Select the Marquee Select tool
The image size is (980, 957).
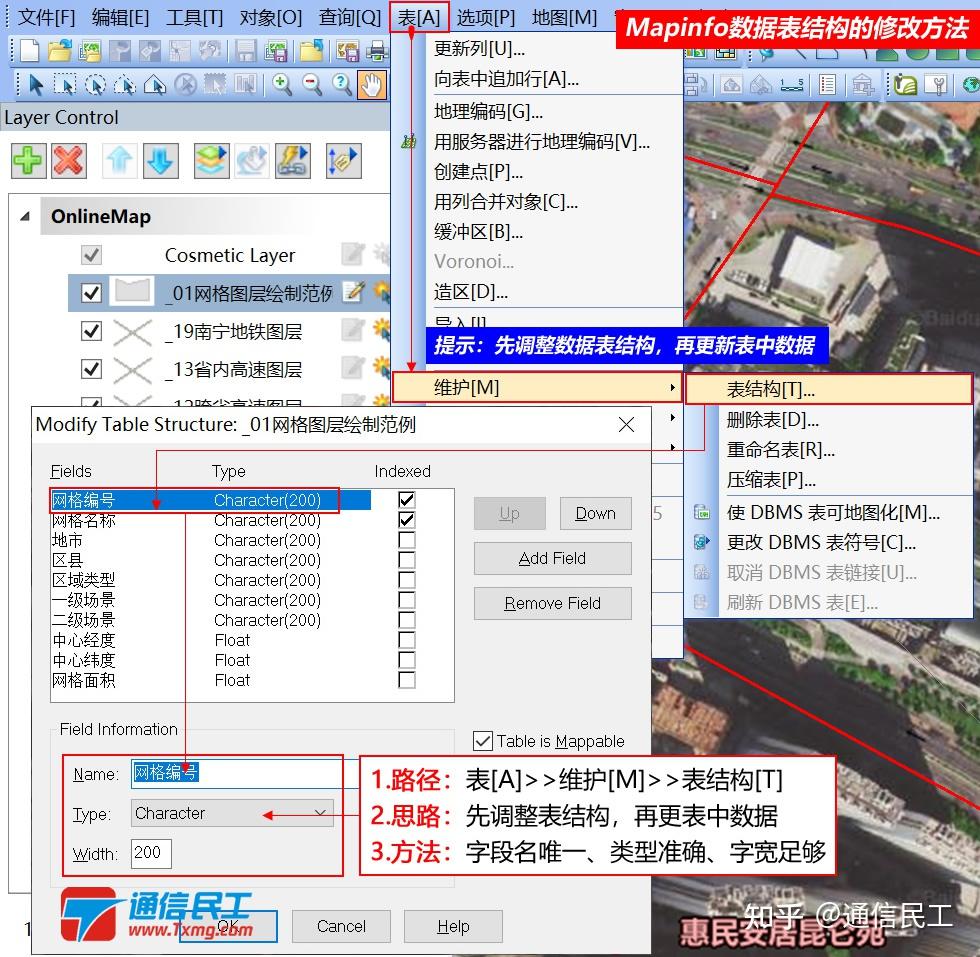[x=65, y=84]
